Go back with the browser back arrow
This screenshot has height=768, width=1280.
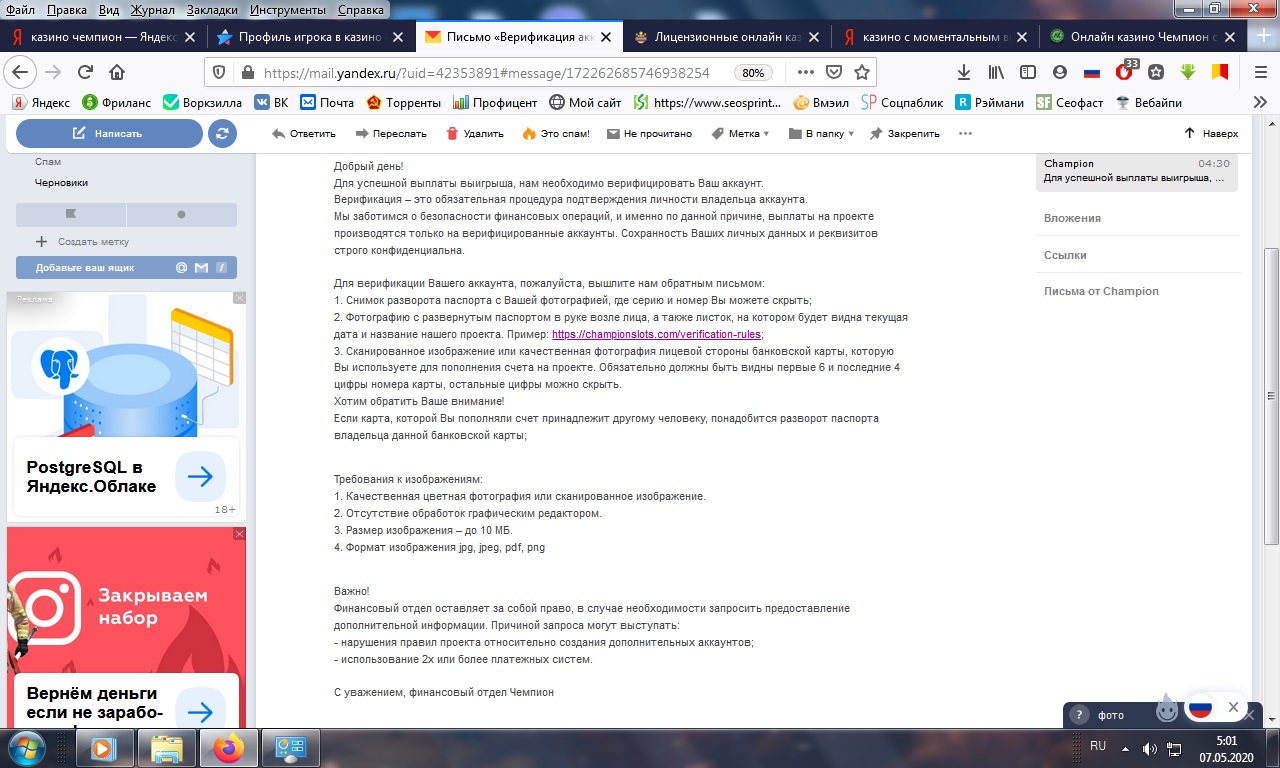pos(21,72)
